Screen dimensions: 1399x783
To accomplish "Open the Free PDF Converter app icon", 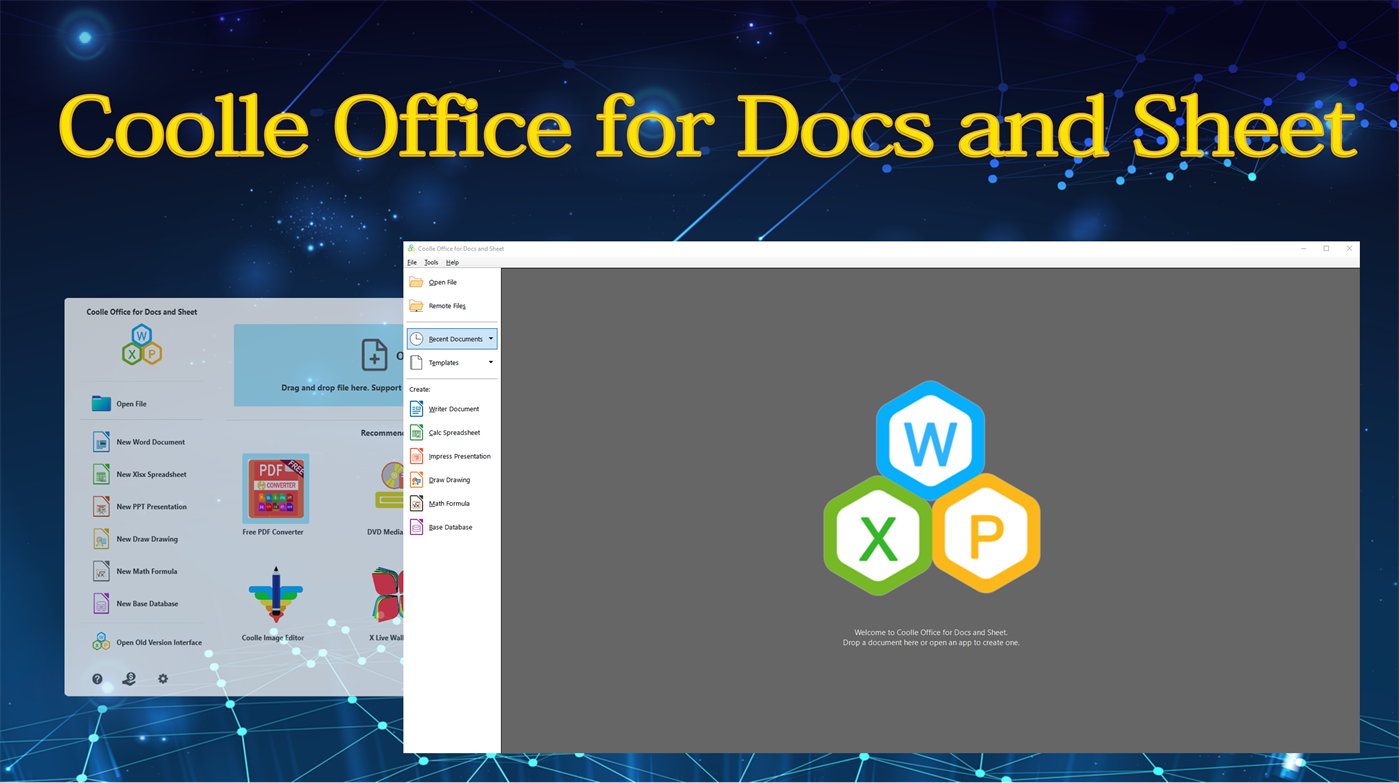I will click(274, 489).
